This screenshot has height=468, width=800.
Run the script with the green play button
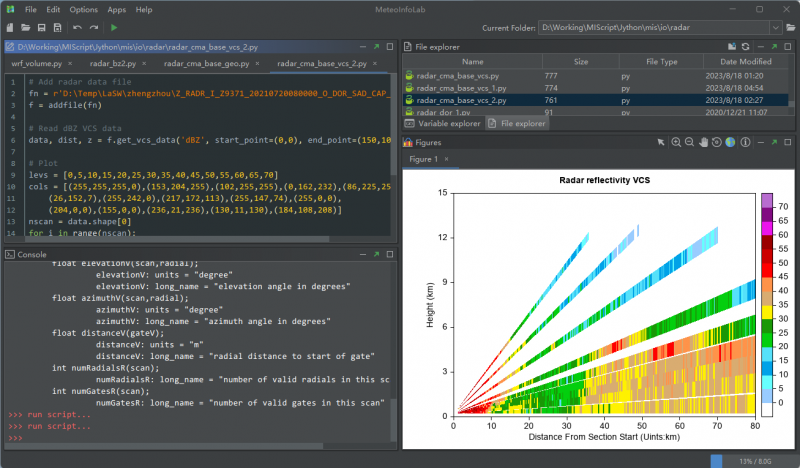(x=115, y=27)
